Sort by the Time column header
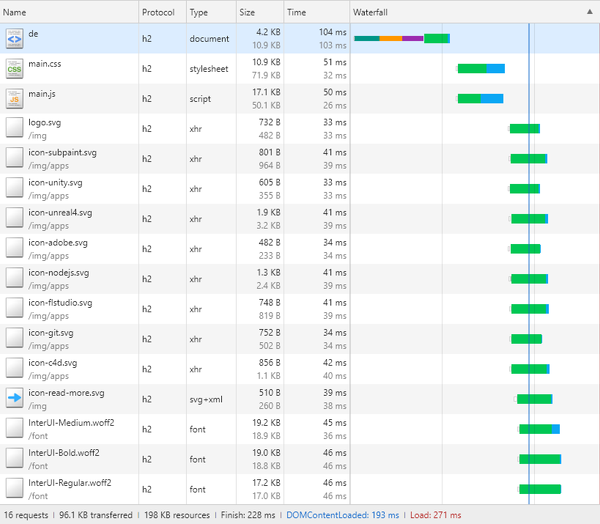 click(x=316, y=12)
